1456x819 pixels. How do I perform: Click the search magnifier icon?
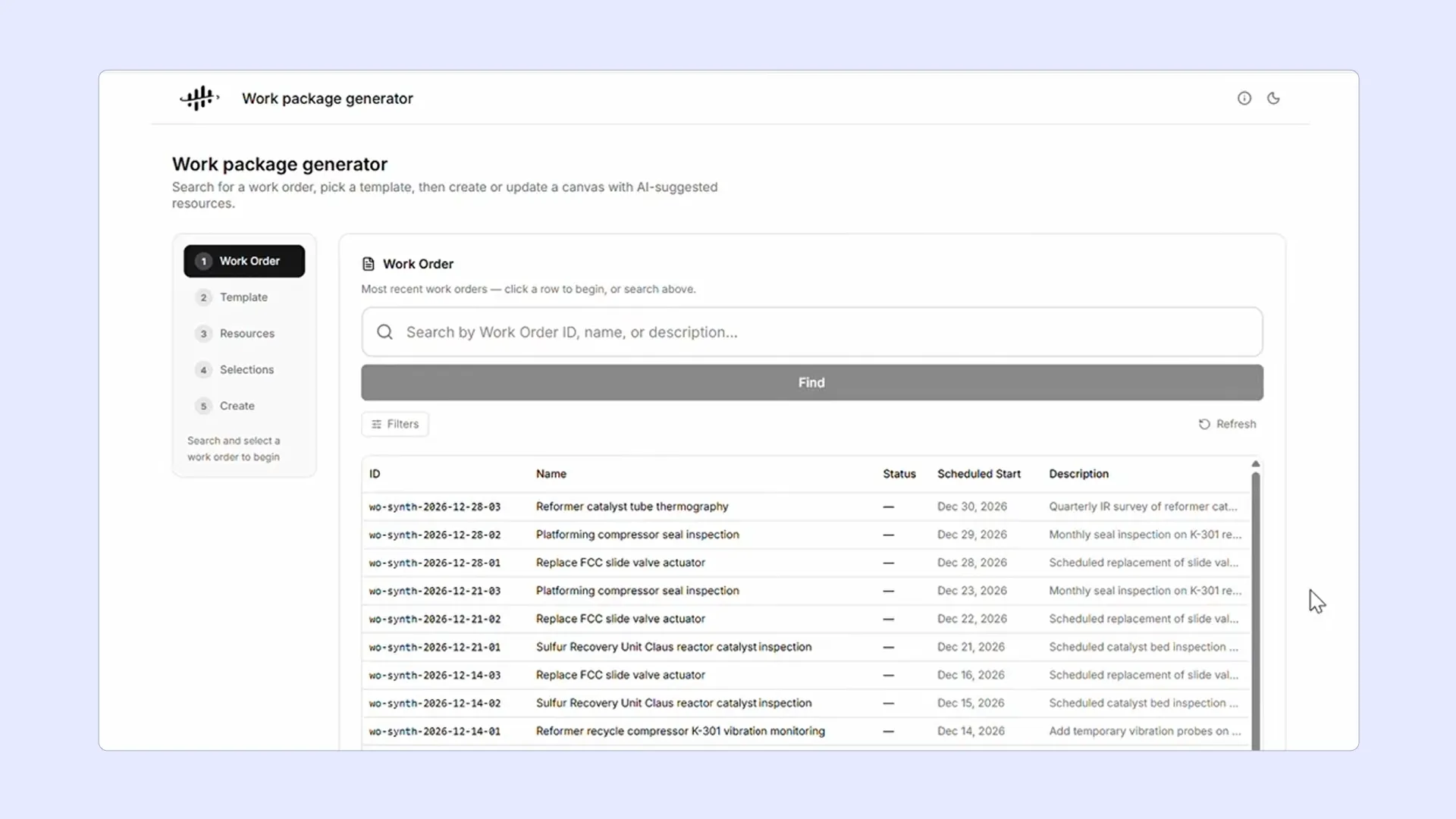coord(385,332)
